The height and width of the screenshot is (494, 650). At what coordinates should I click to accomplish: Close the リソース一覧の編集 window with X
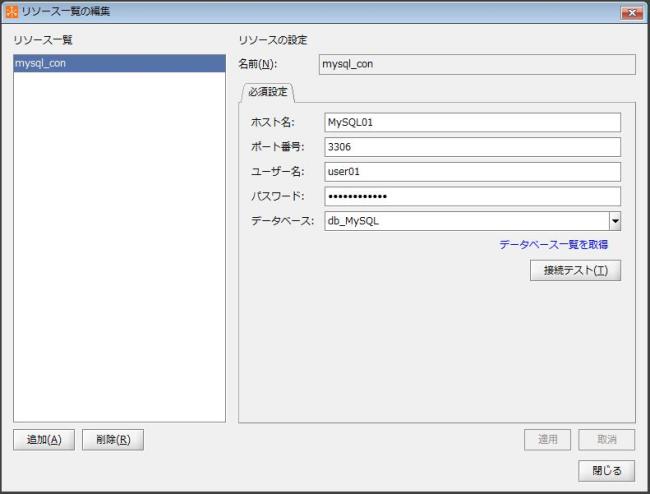[x=630, y=11]
